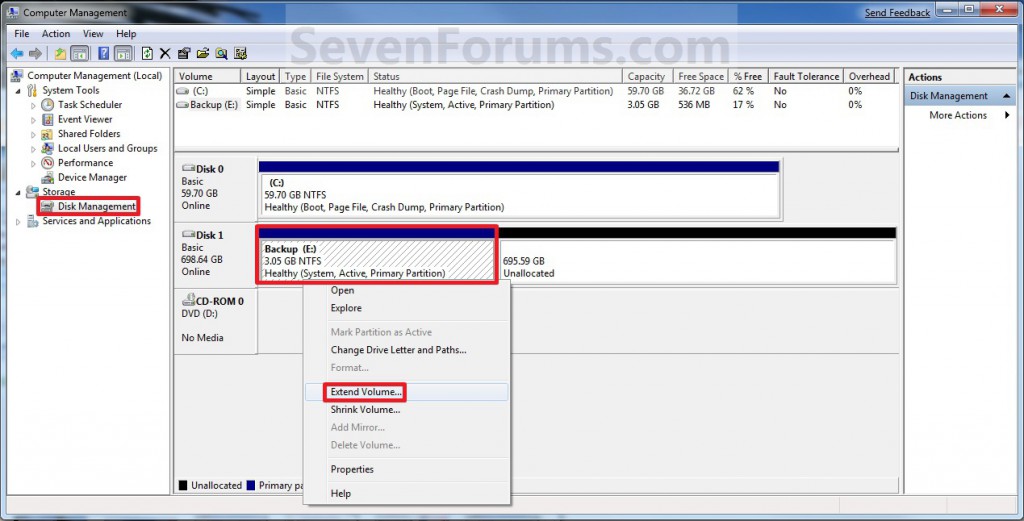Click the Task Scheduler clock icon

pyautogui.click(x=48, y=104)
